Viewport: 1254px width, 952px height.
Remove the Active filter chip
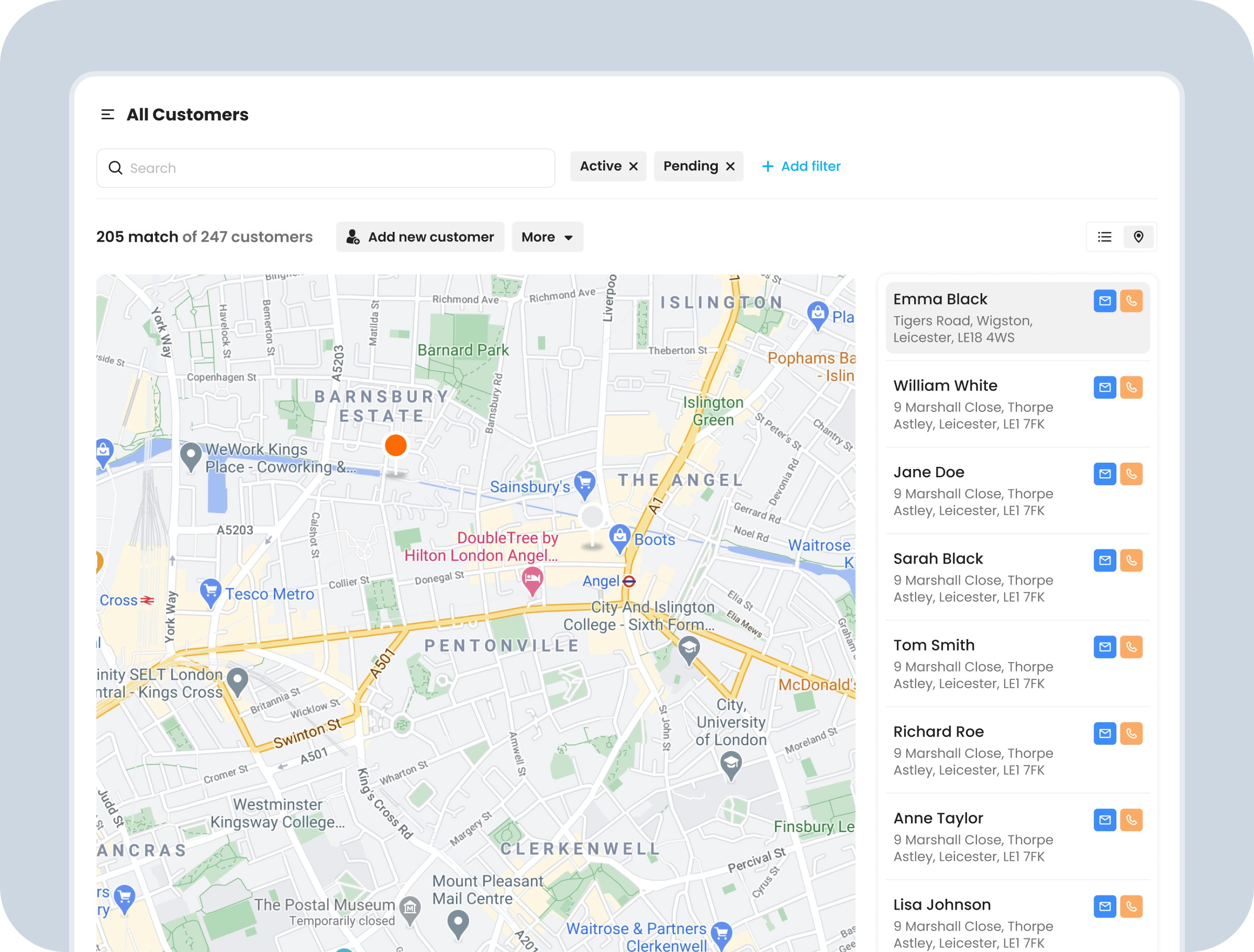coord(633,166)
